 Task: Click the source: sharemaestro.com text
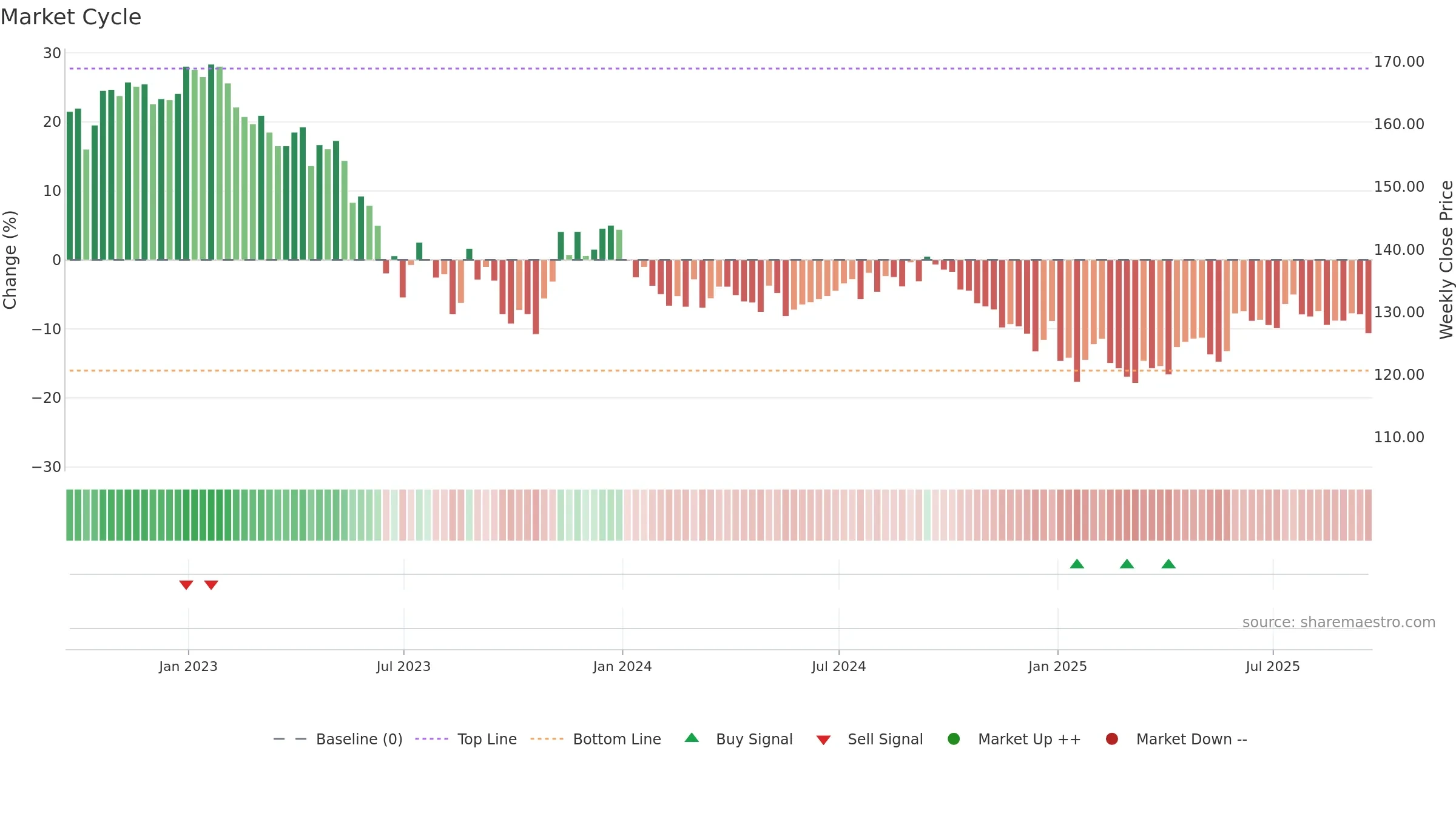pos(1339,622)
